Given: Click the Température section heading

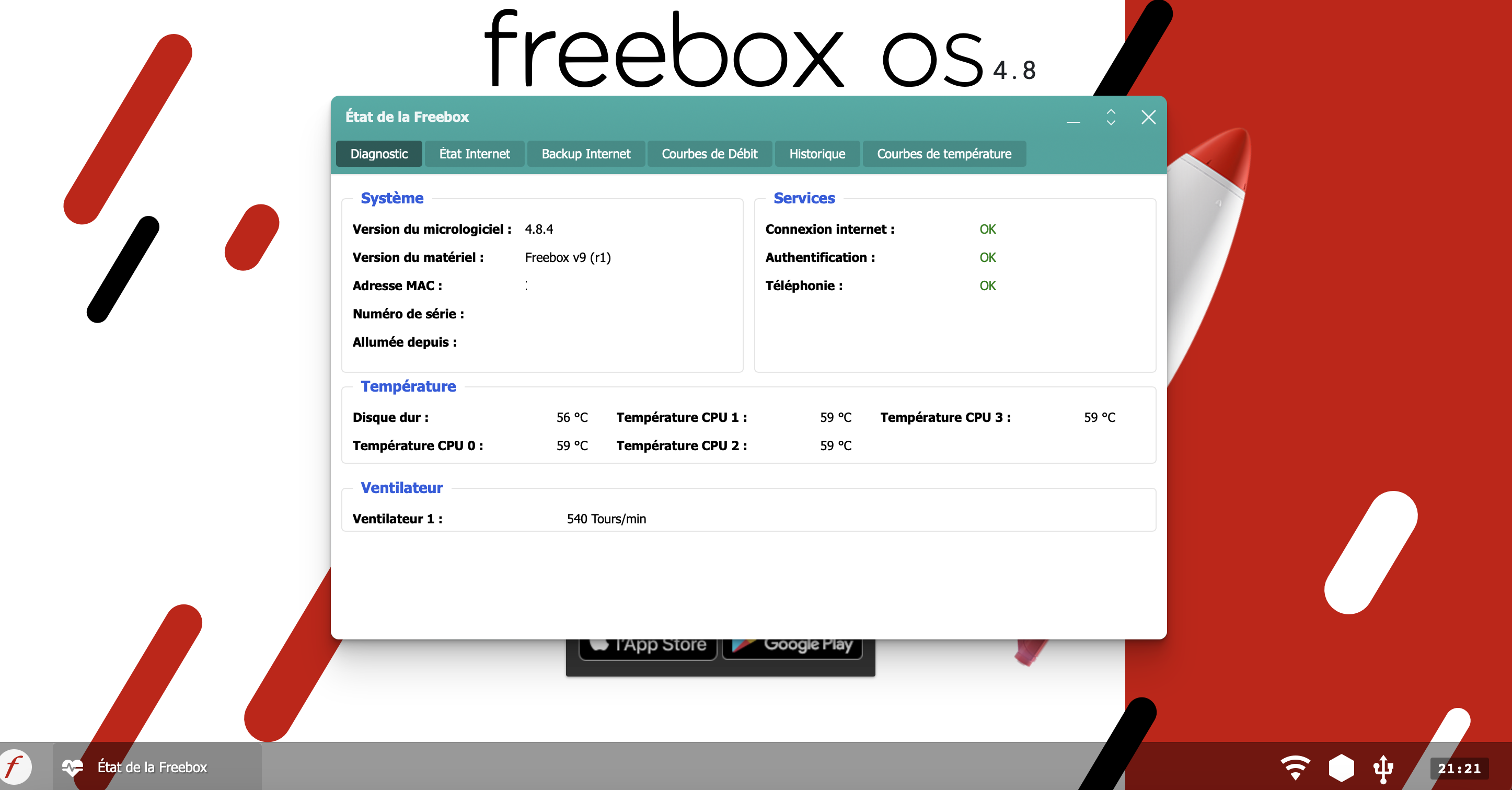Looking at the screenshot, I should click(x=408, y=386).
